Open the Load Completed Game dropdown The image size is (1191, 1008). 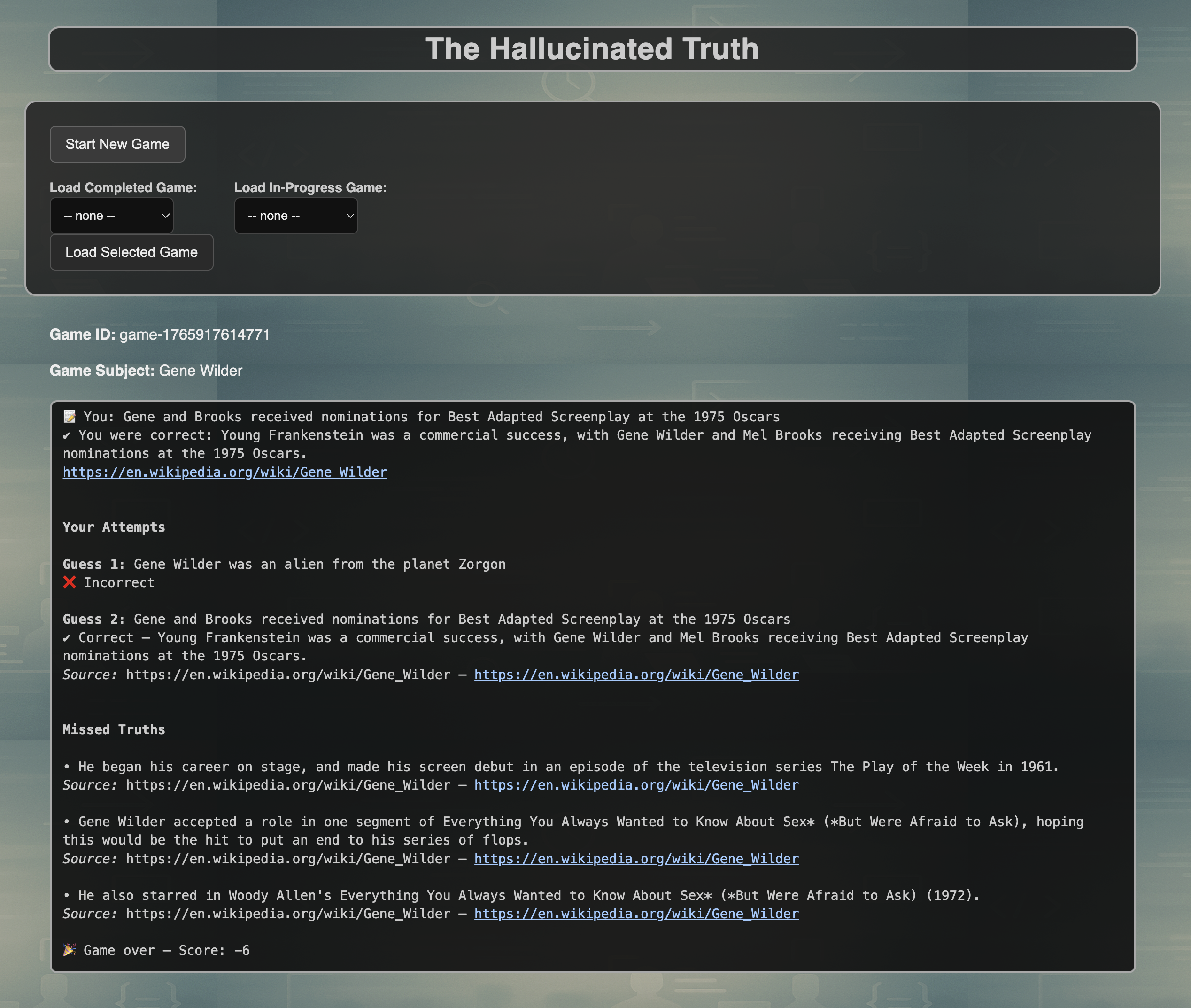pyautogui.click(x=112, y=216)
